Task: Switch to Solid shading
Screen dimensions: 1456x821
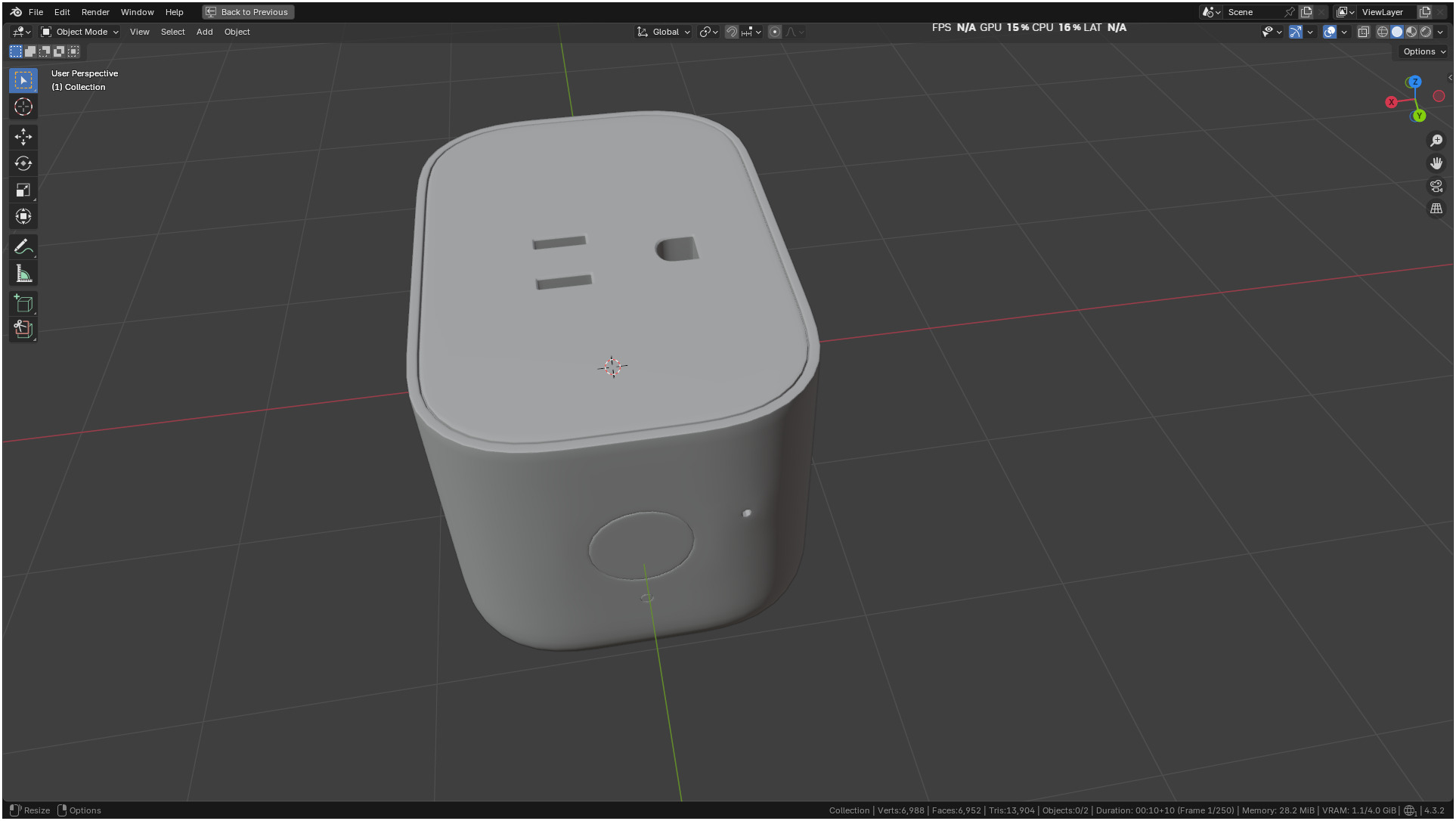Action: [1397, 32]
